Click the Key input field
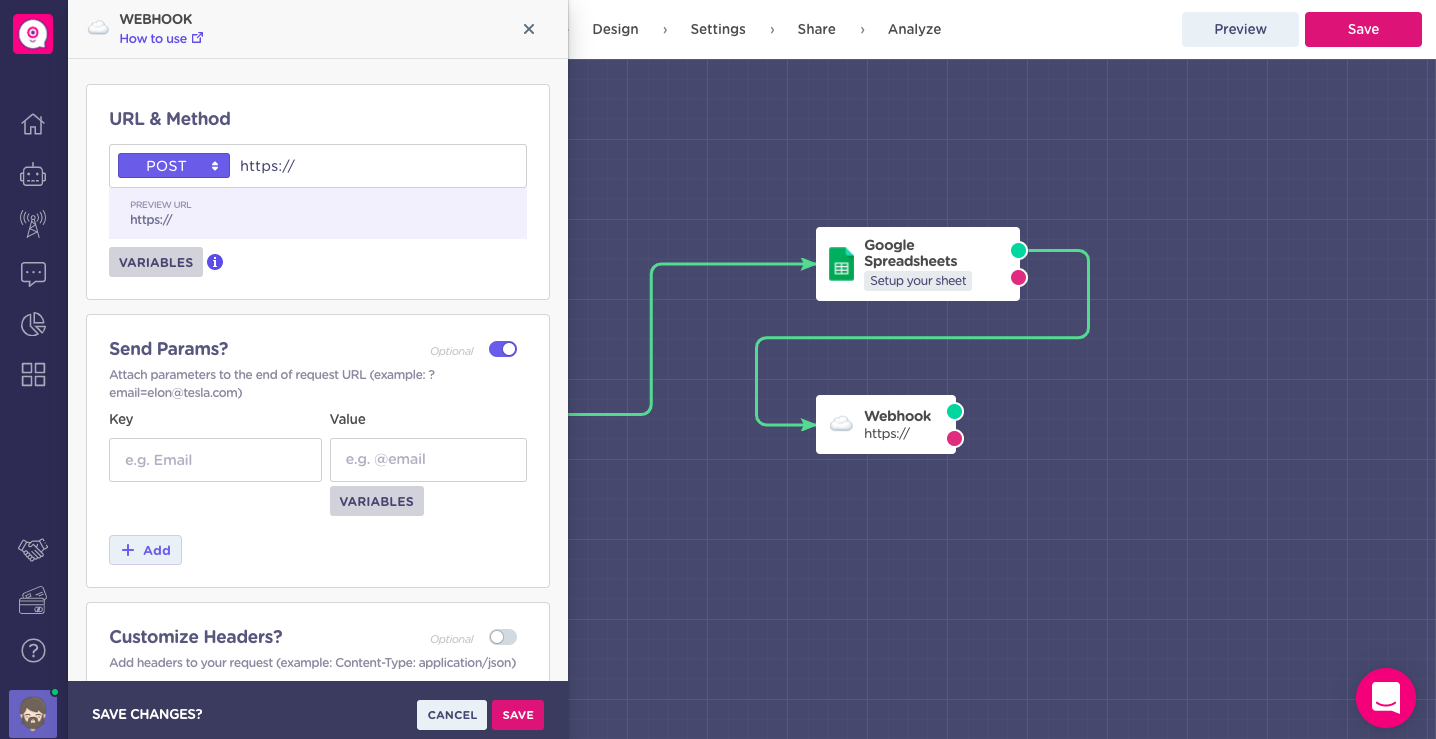 coord(215,460)
